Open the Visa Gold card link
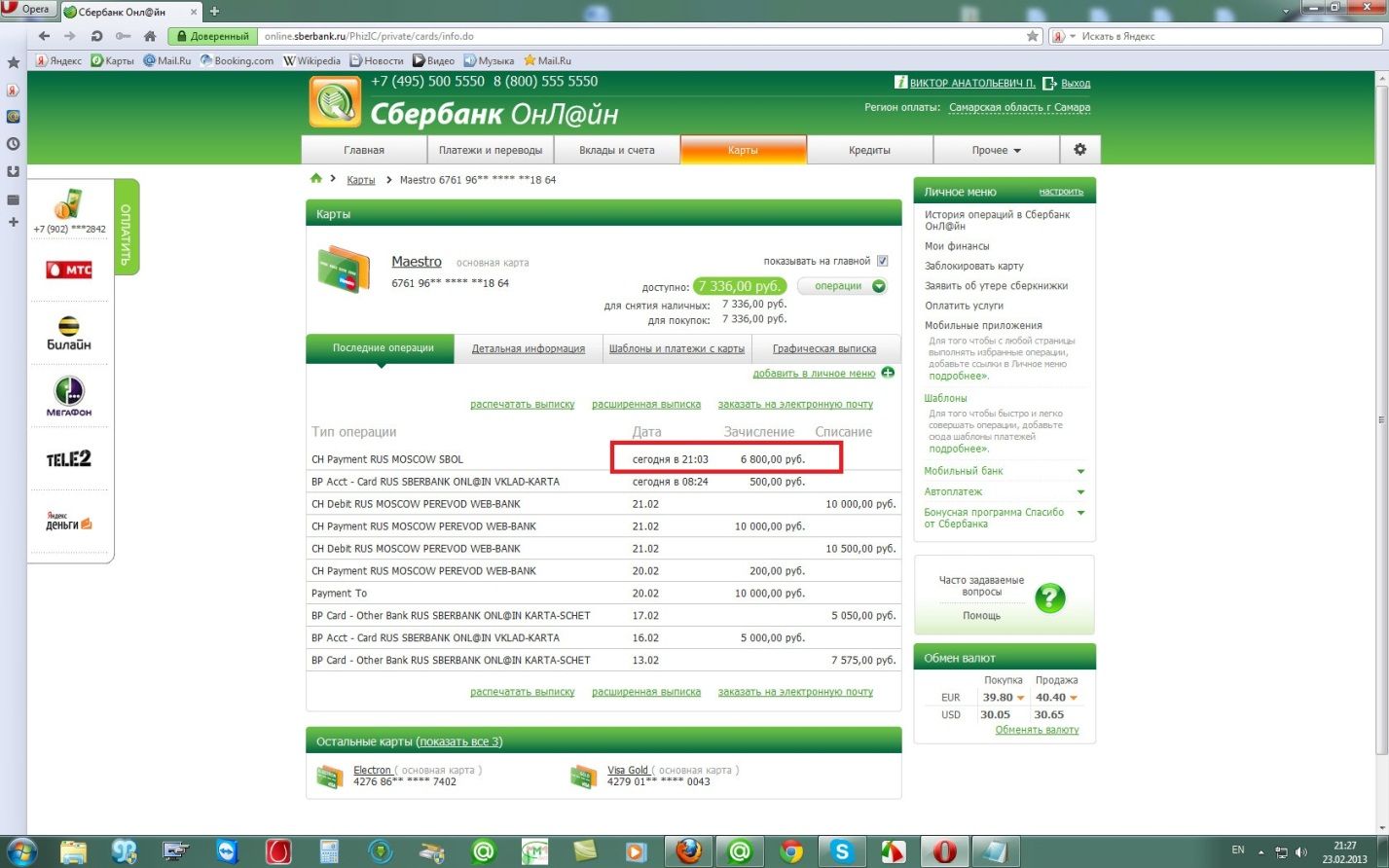 (628, 770)
